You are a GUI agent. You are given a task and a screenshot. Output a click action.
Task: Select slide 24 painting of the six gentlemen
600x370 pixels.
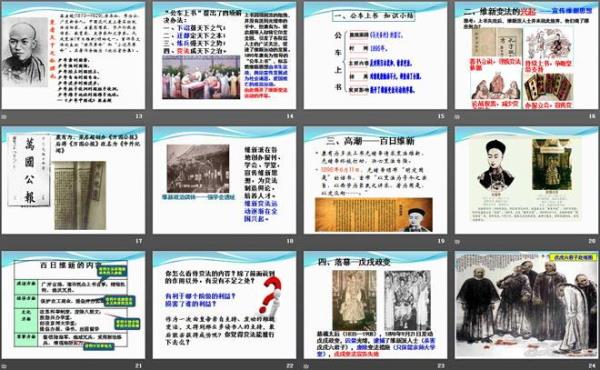pos(527,305)
